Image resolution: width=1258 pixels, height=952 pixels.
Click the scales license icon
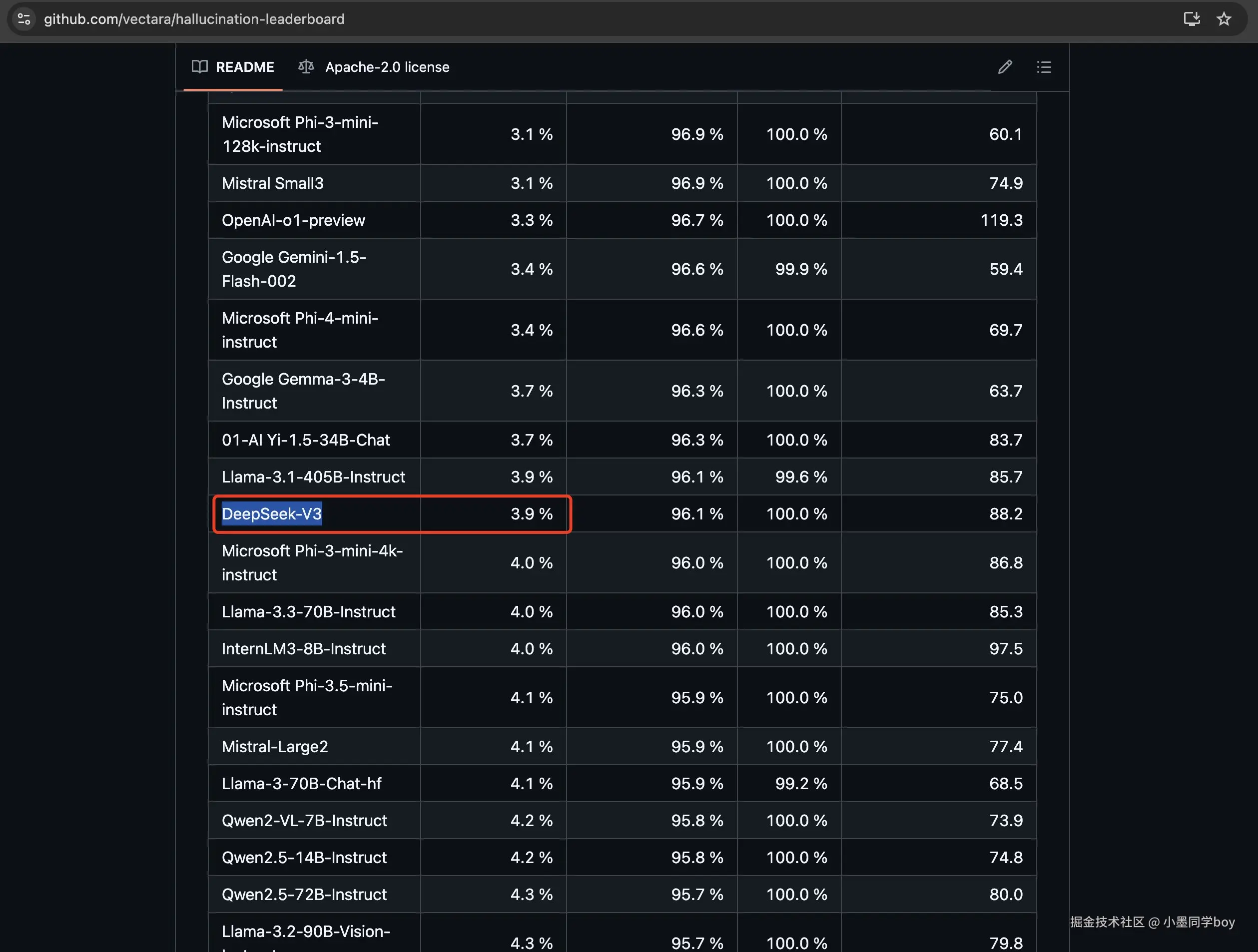click(306, 67)
